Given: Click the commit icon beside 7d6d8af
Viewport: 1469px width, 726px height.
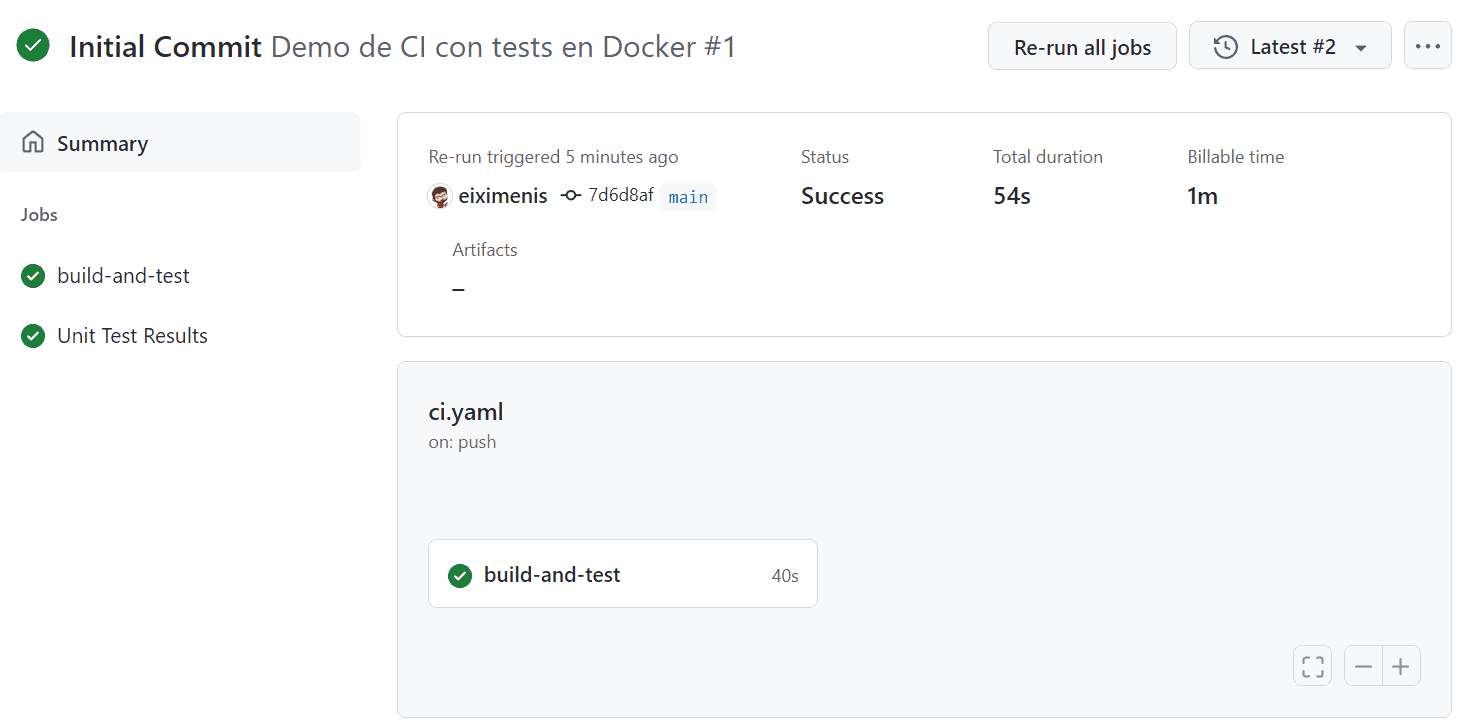Looking at the screenshot, I should [x=571, y=196].
